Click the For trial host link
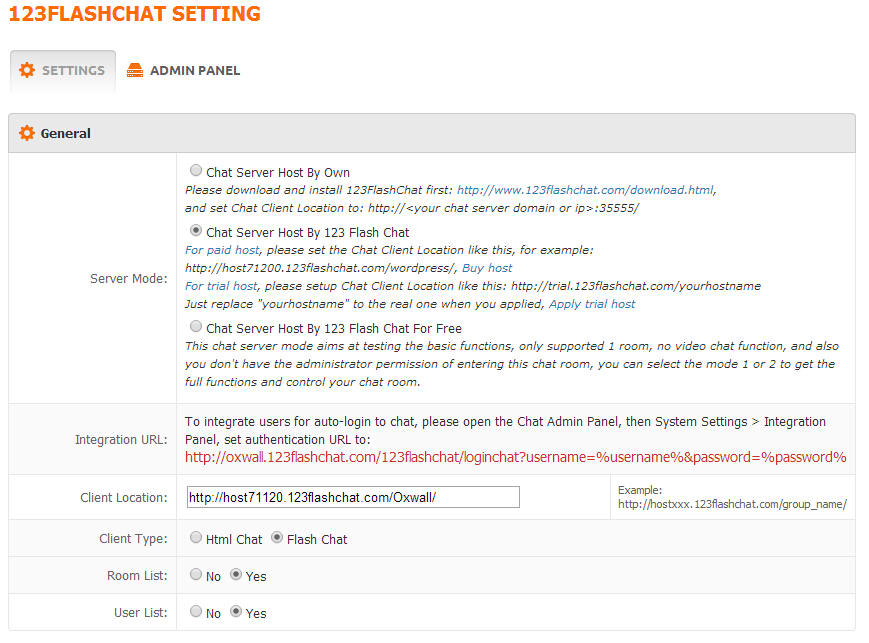 click(222, 286)
